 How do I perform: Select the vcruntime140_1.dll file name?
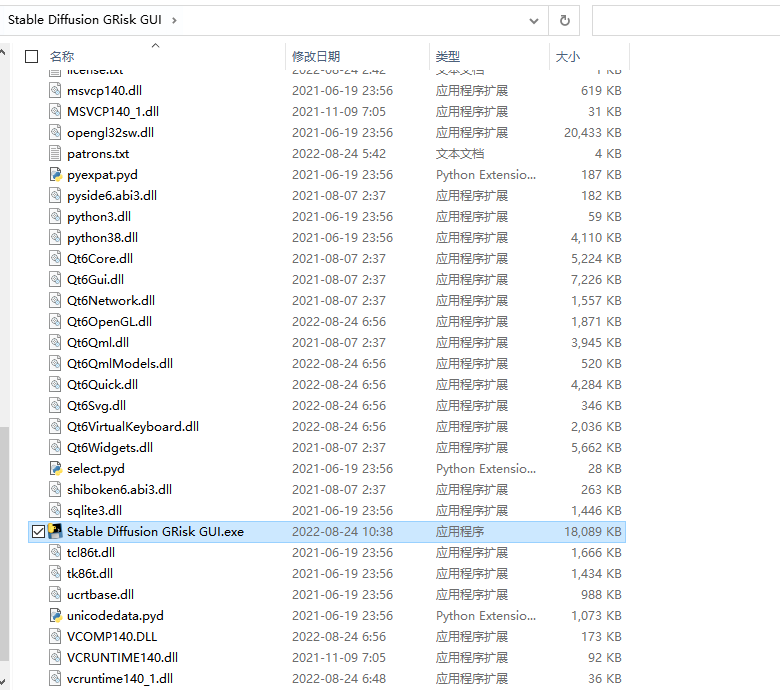120,679
